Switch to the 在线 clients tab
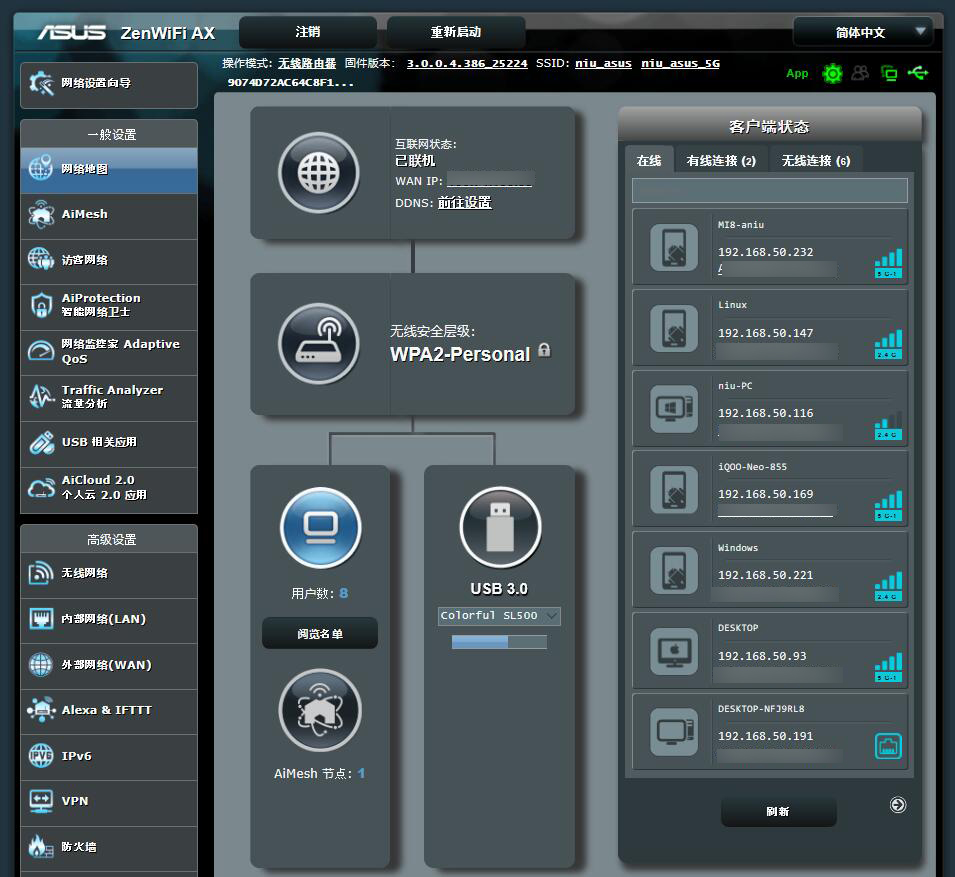 pos(649,160)
